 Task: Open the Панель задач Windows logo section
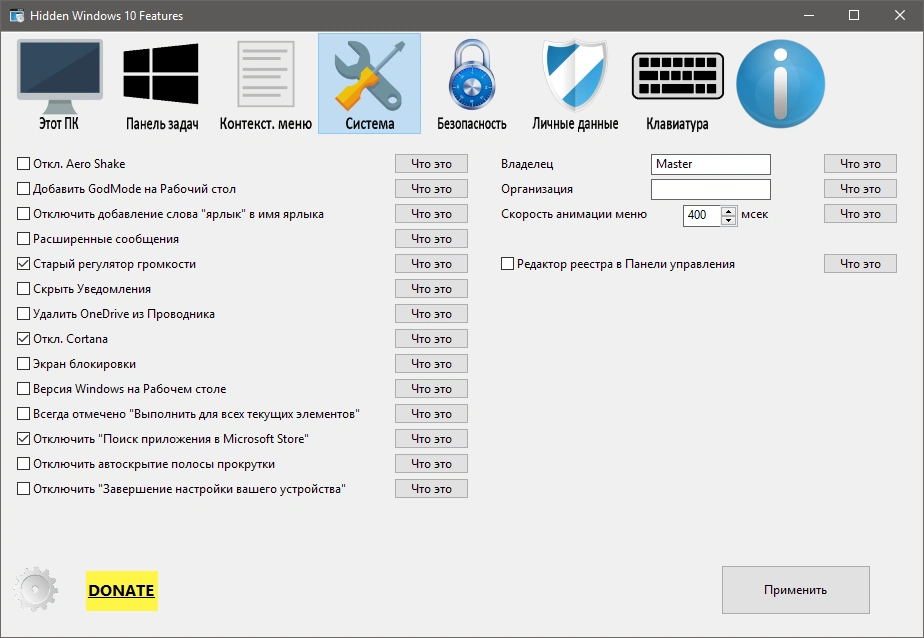click(161, 84)
